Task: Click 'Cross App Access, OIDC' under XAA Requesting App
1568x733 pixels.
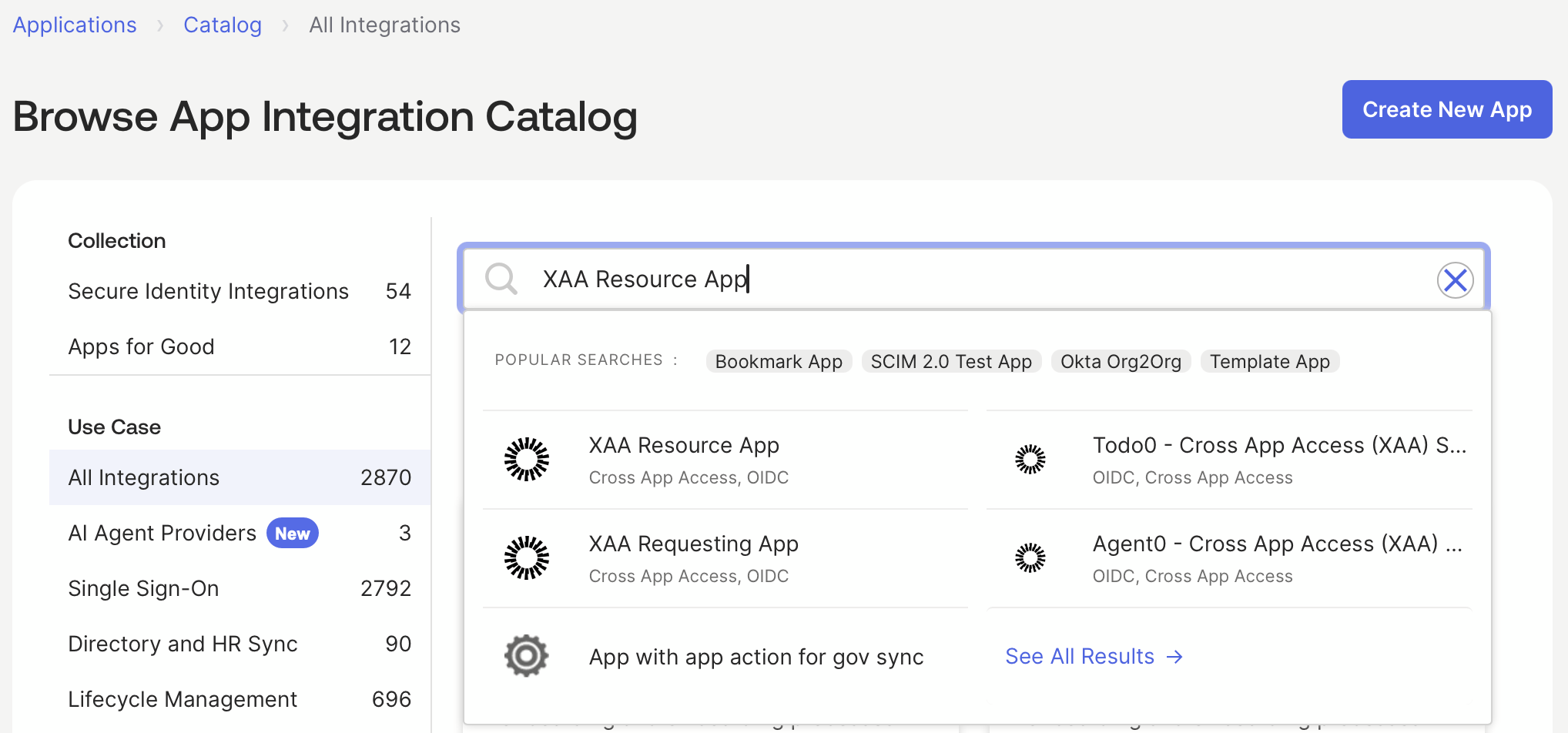Action: [689, 576]
